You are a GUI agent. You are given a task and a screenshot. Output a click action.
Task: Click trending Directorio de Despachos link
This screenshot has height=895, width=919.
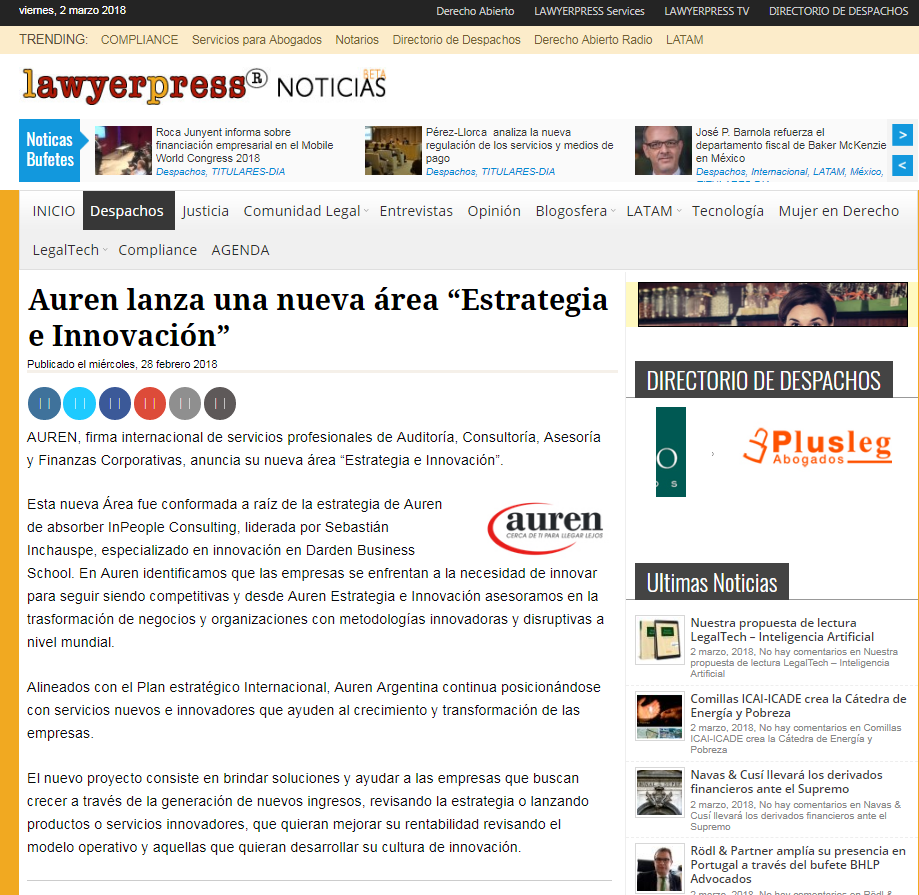pyautogui.click(x=457, y=40)
